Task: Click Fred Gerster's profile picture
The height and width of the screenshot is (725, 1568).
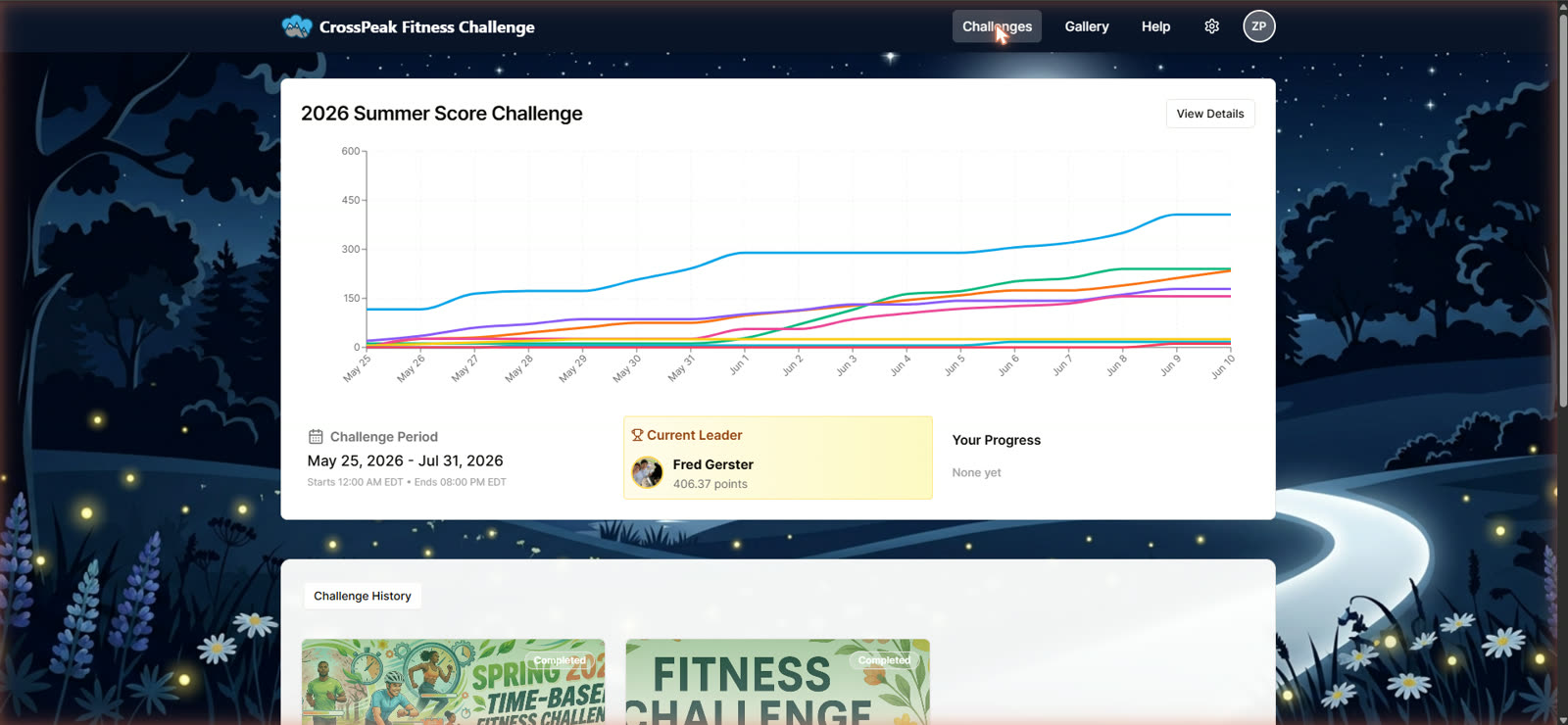Action: pos(647,473)
